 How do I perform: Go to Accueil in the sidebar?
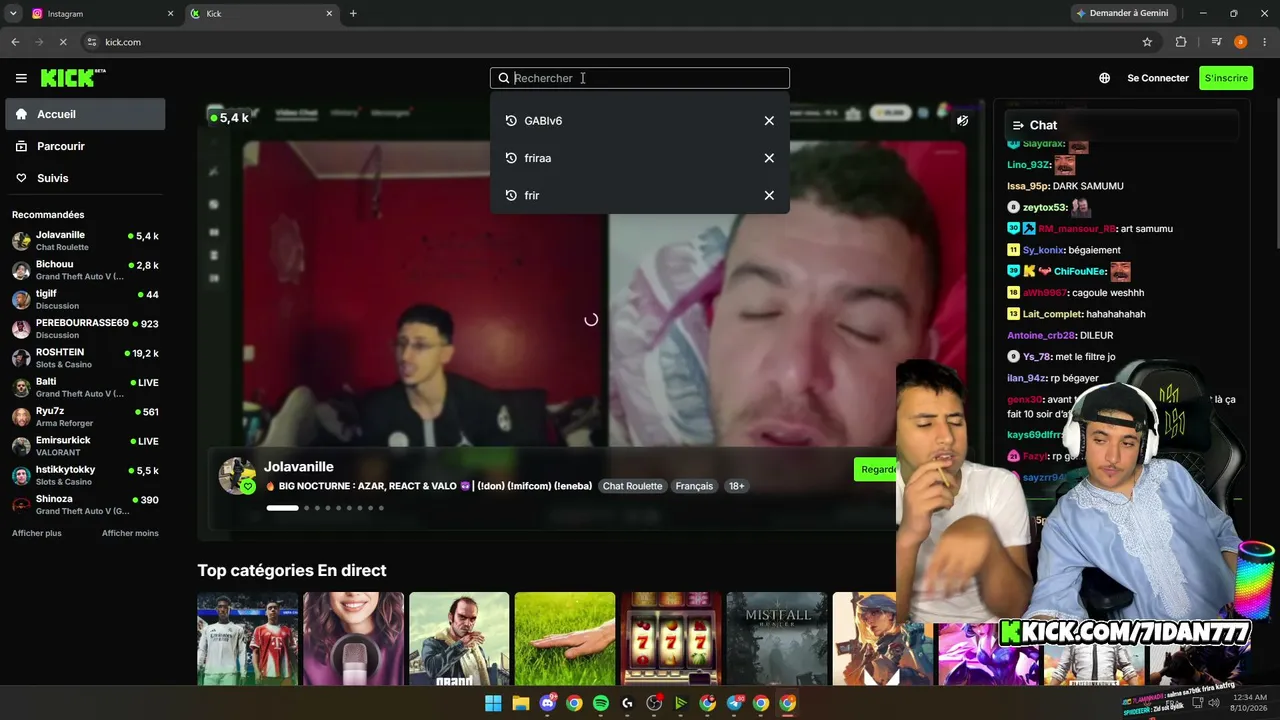(85, 114)
